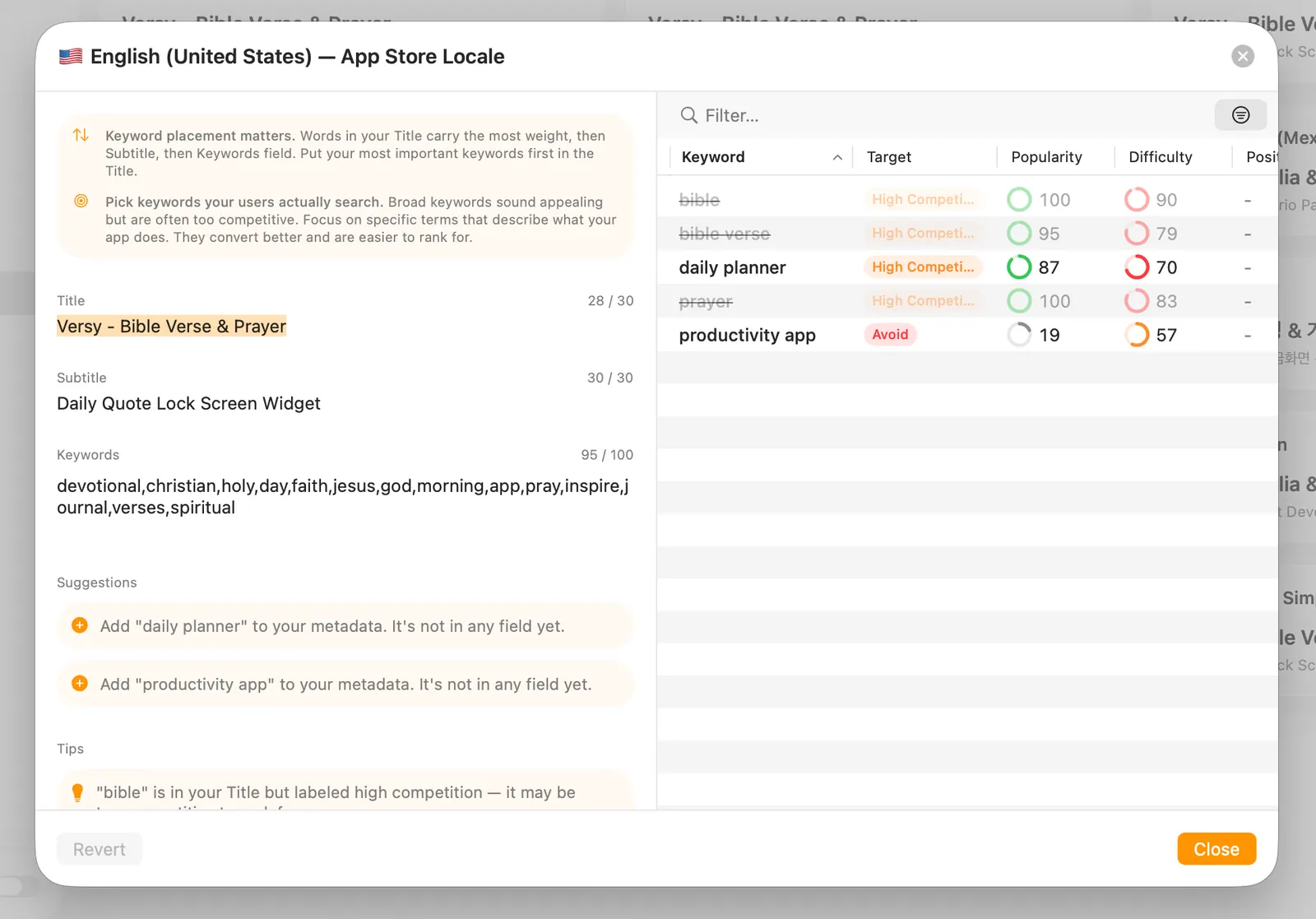Click the search magnifier icon
This screenshot has height=919, width=1316.
click(688, 115)
